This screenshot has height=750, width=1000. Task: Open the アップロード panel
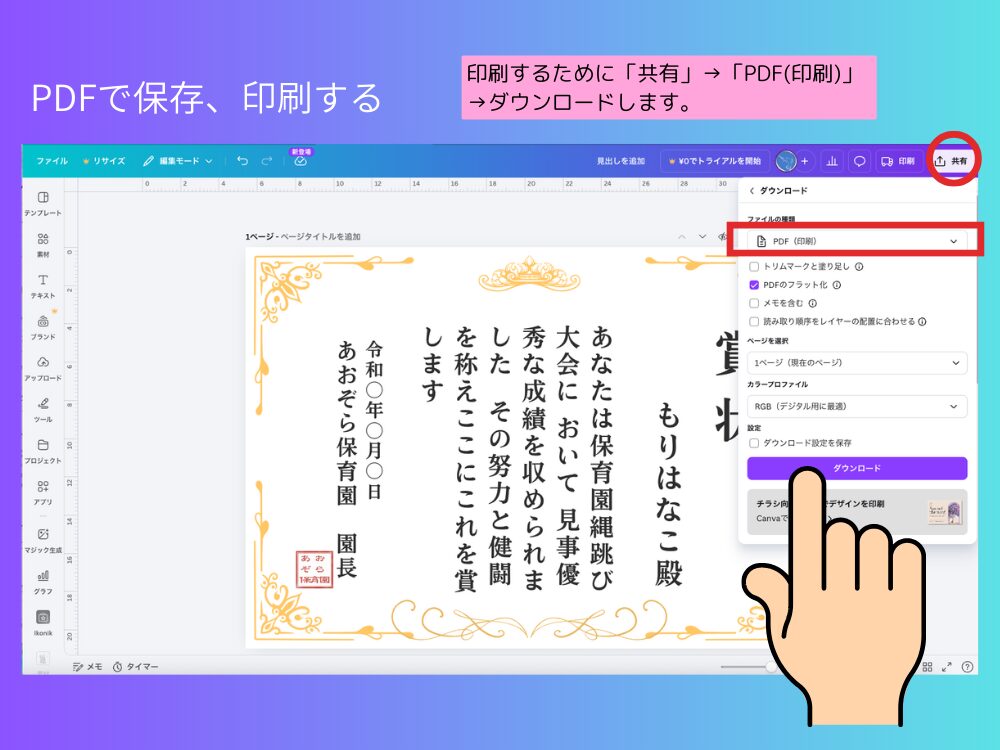43,369
